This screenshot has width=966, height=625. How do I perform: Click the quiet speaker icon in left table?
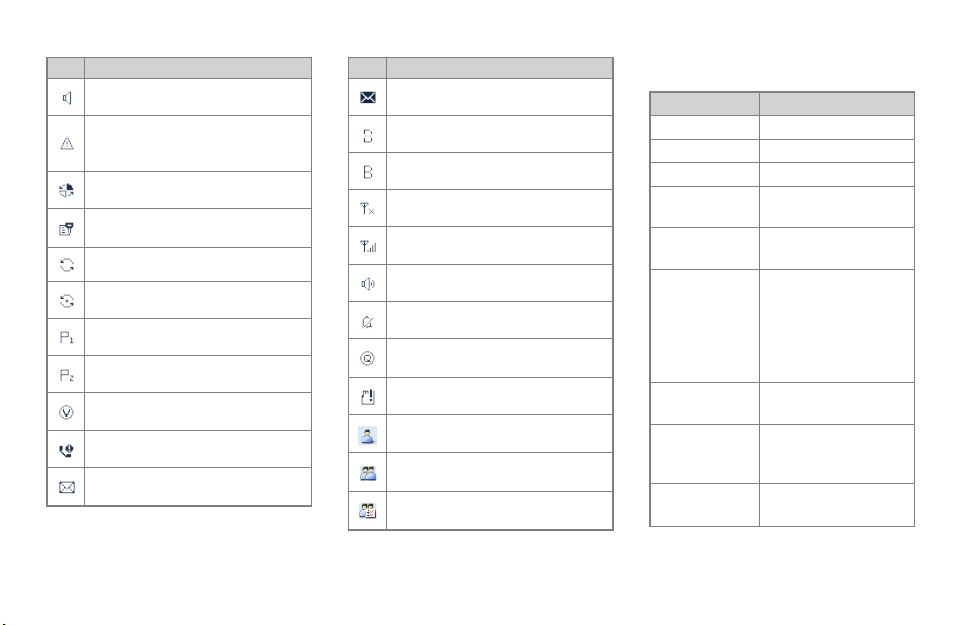[67, 97]
